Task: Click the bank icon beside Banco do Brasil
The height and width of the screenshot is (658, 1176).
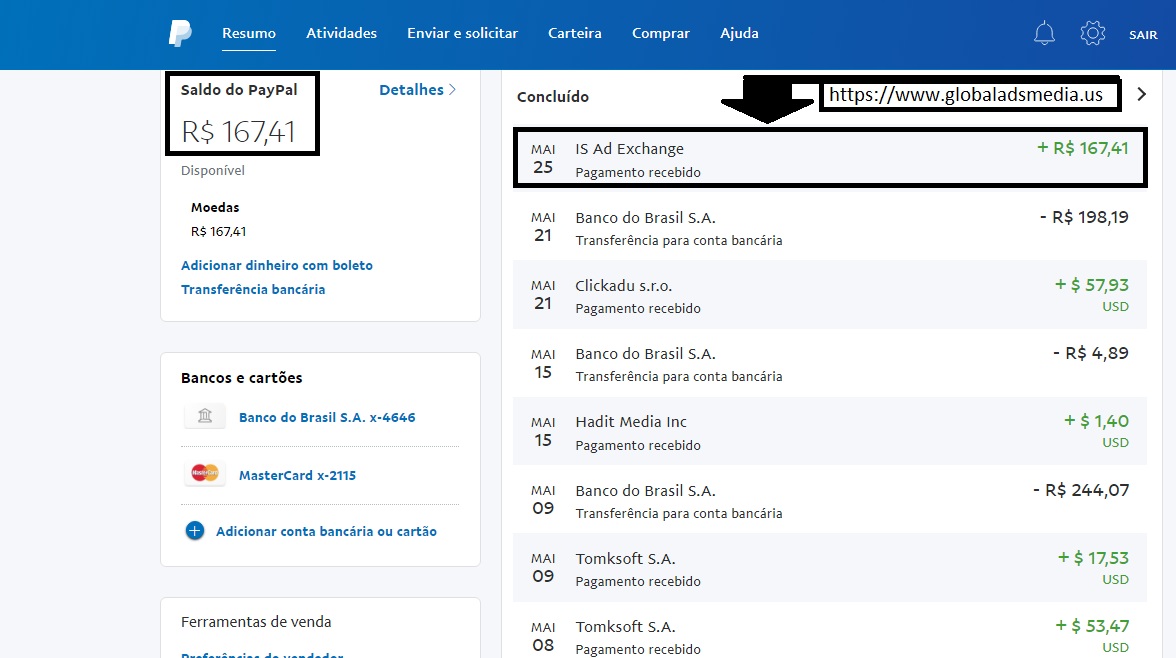Action: point(205,416)
